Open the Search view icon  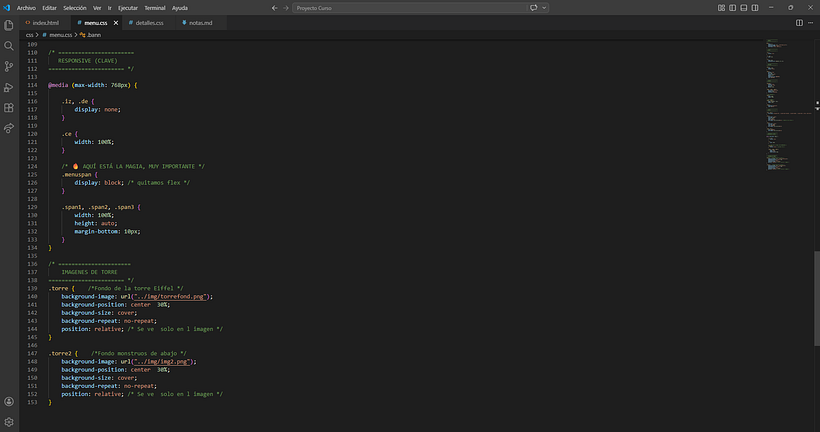[x=9, y=46]
